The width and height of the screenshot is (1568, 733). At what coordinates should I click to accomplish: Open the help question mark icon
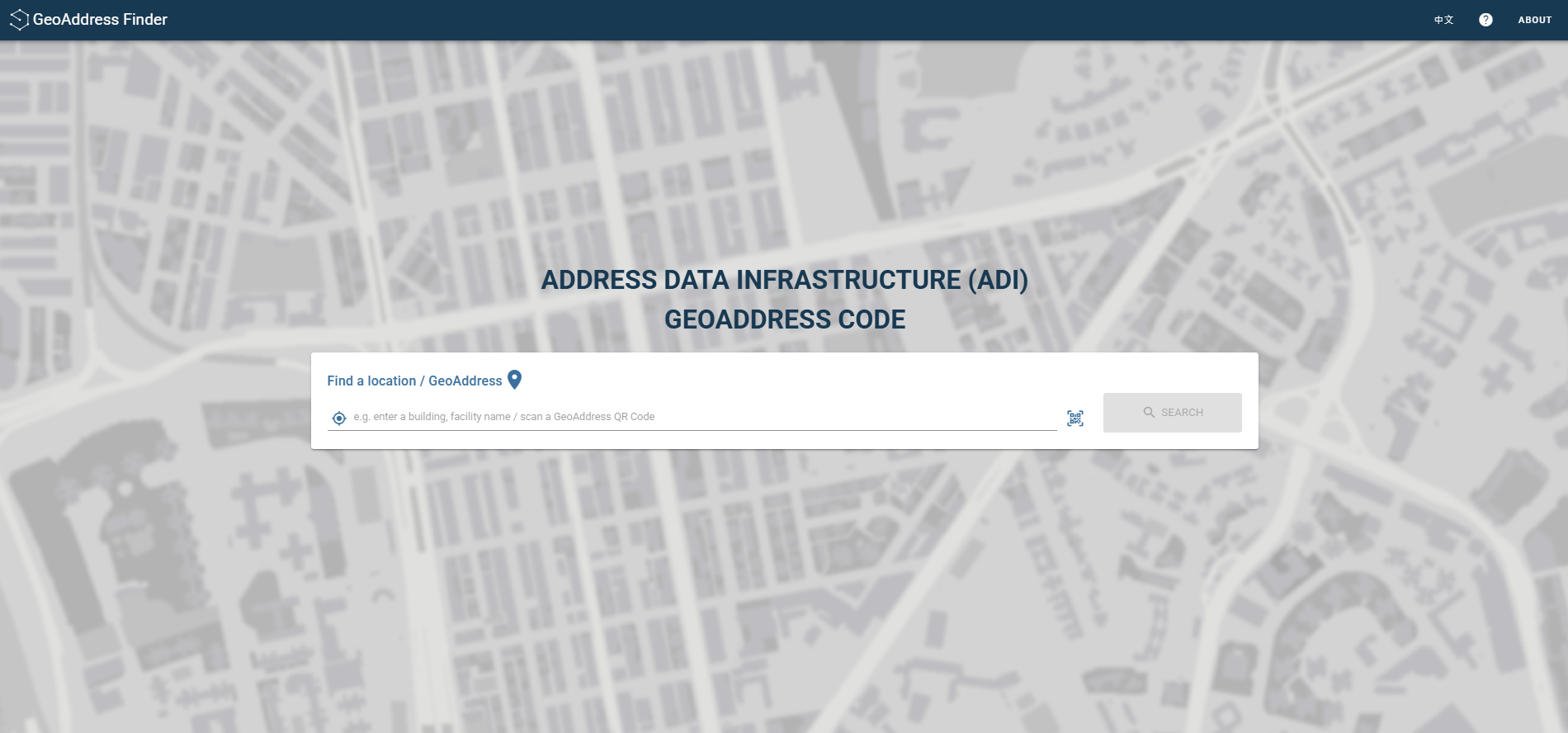(1485, 20)
